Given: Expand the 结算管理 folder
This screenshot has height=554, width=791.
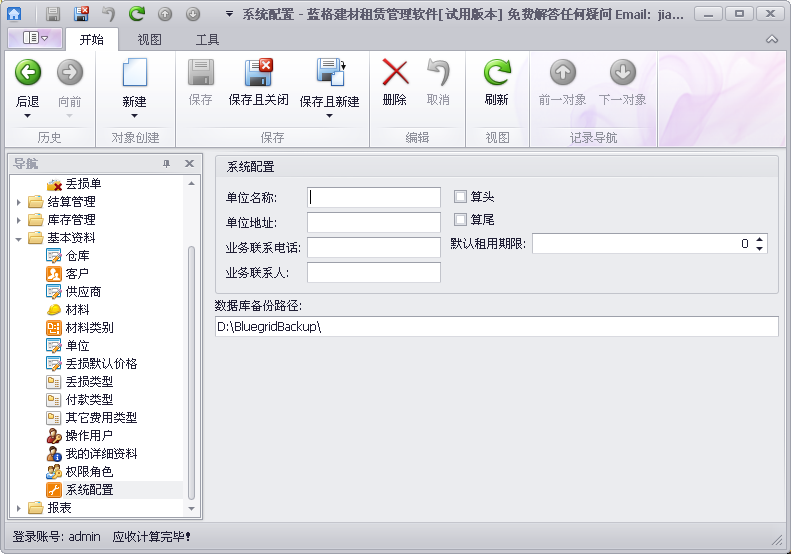Looking at the screenshot, I should point(18,202).
